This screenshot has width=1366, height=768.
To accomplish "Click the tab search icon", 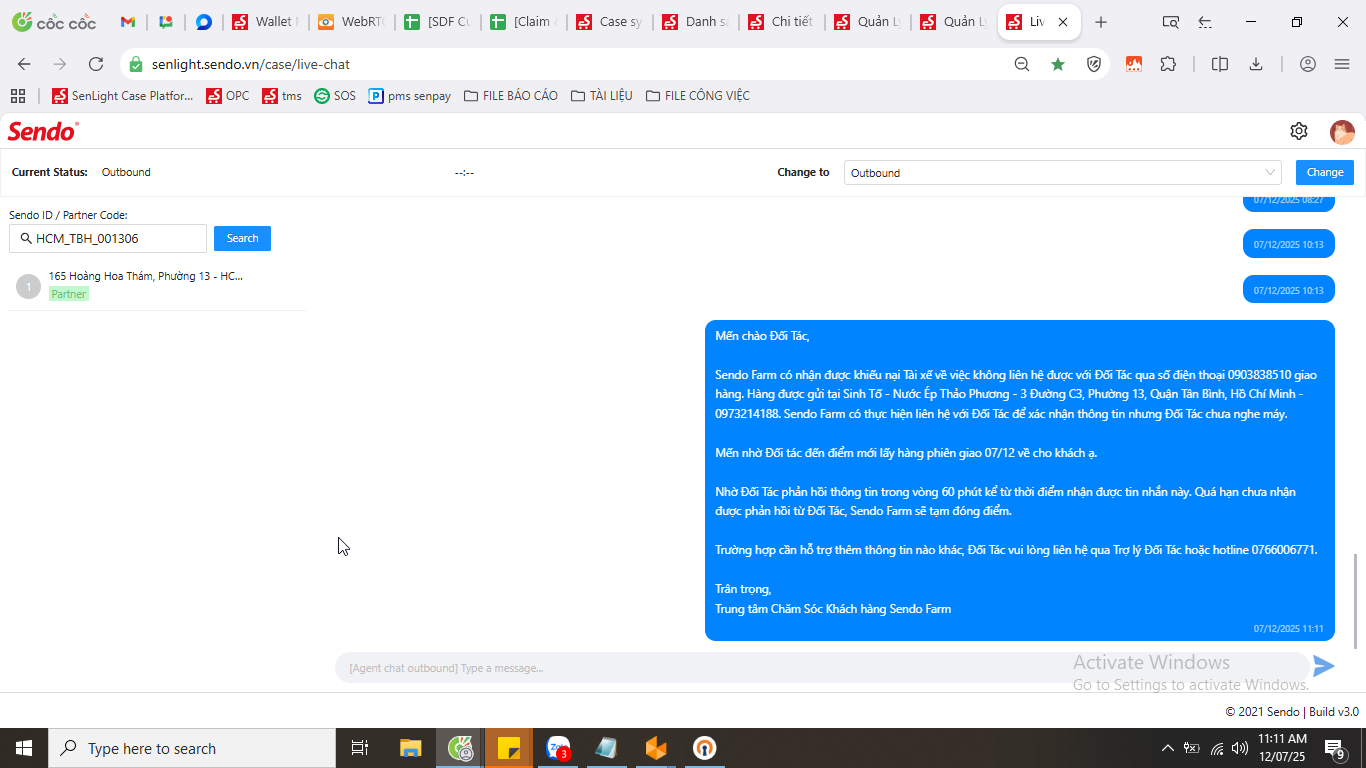I will 1171,22.
